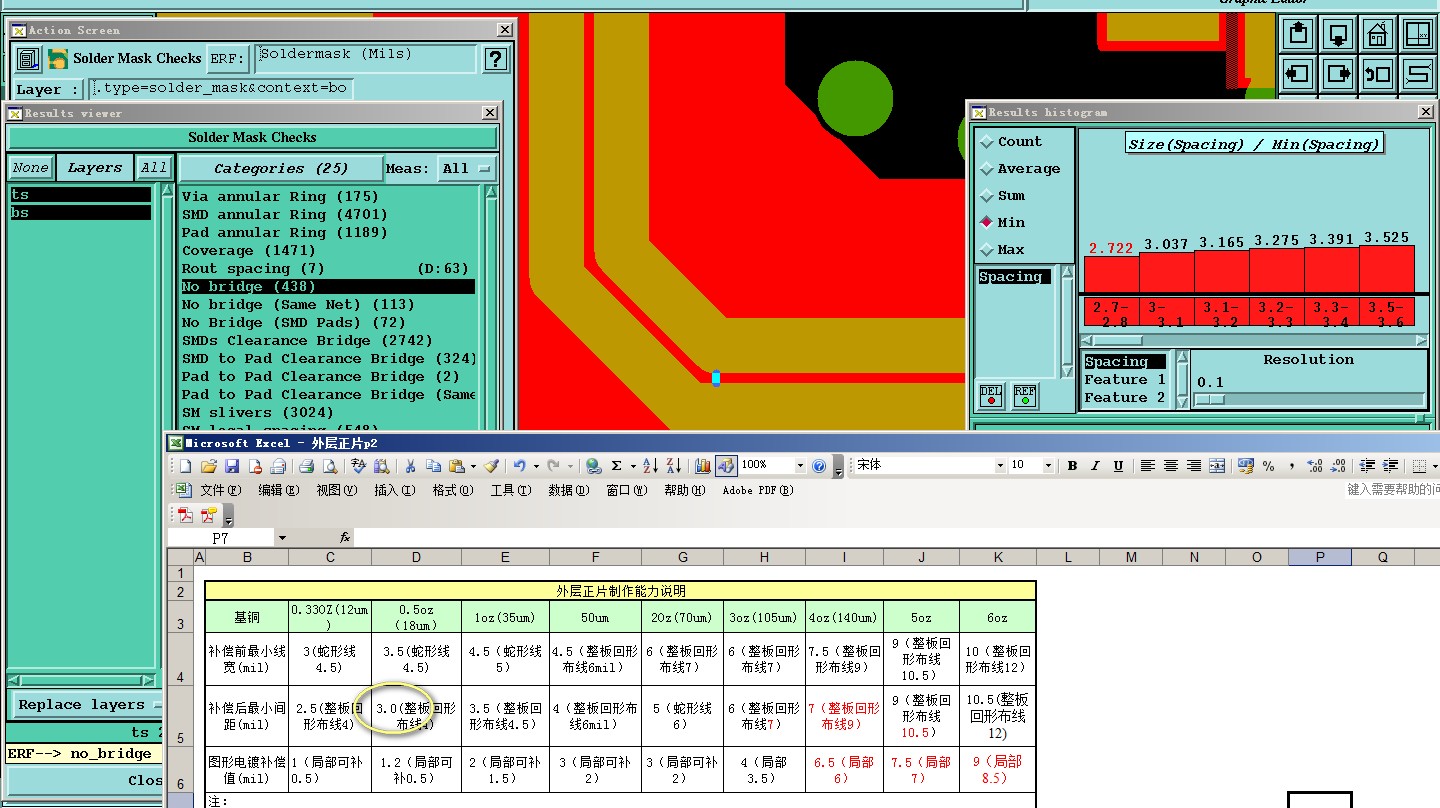Click ERF: button in Action Screen

pos(228,59)
